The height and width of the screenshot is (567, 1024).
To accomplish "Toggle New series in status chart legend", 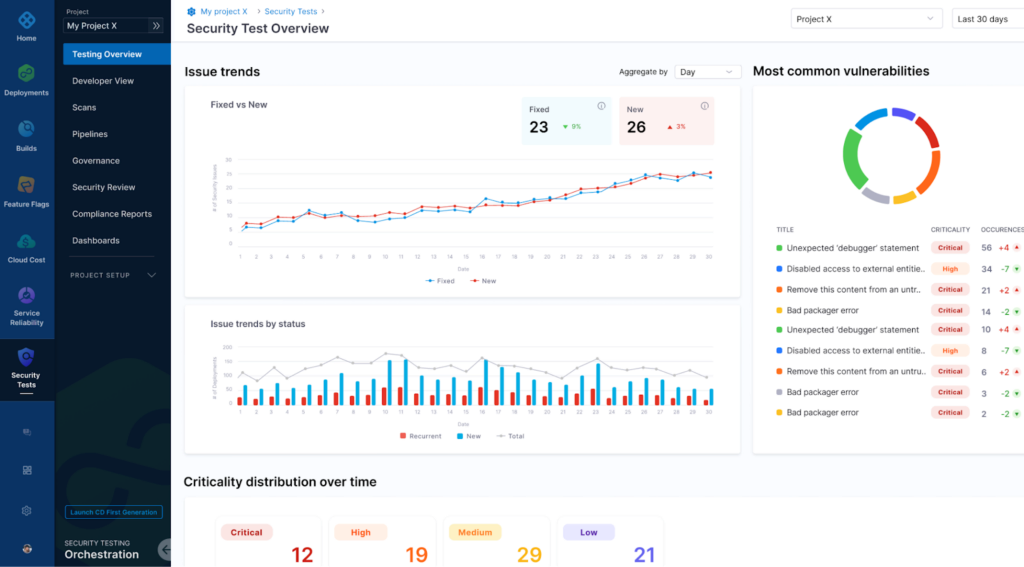I will pos(469,436).
